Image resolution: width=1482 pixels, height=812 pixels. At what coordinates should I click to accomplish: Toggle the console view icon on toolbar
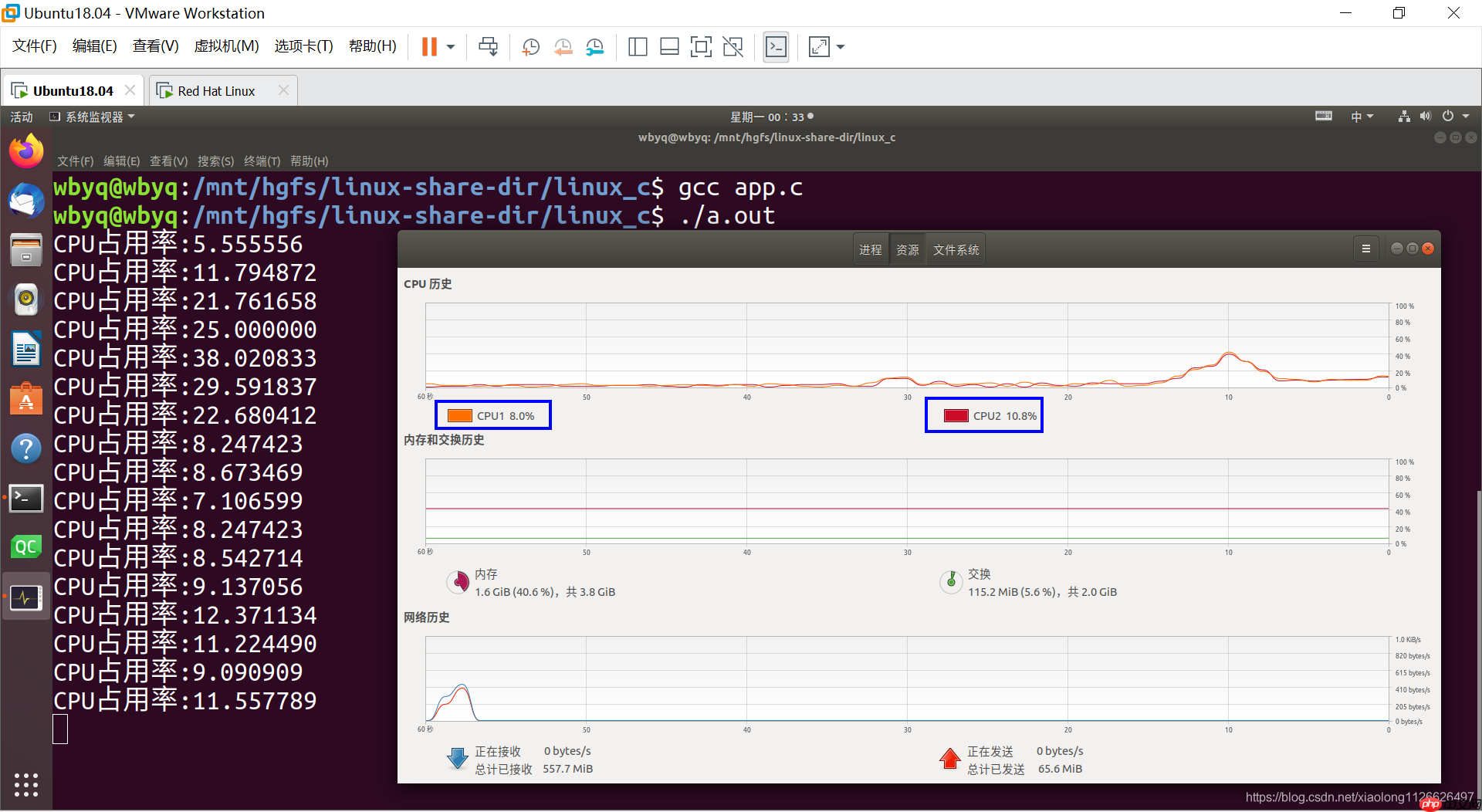point(776,46)
